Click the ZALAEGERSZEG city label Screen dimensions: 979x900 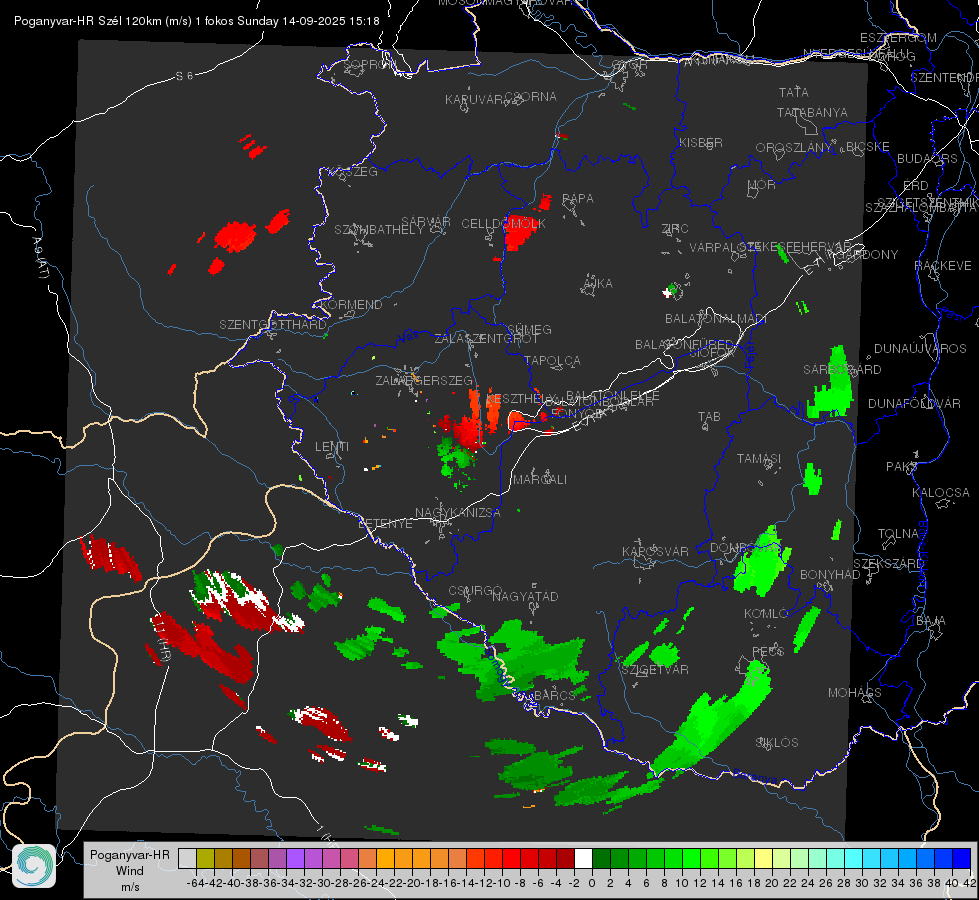click(x=424, y=380)
